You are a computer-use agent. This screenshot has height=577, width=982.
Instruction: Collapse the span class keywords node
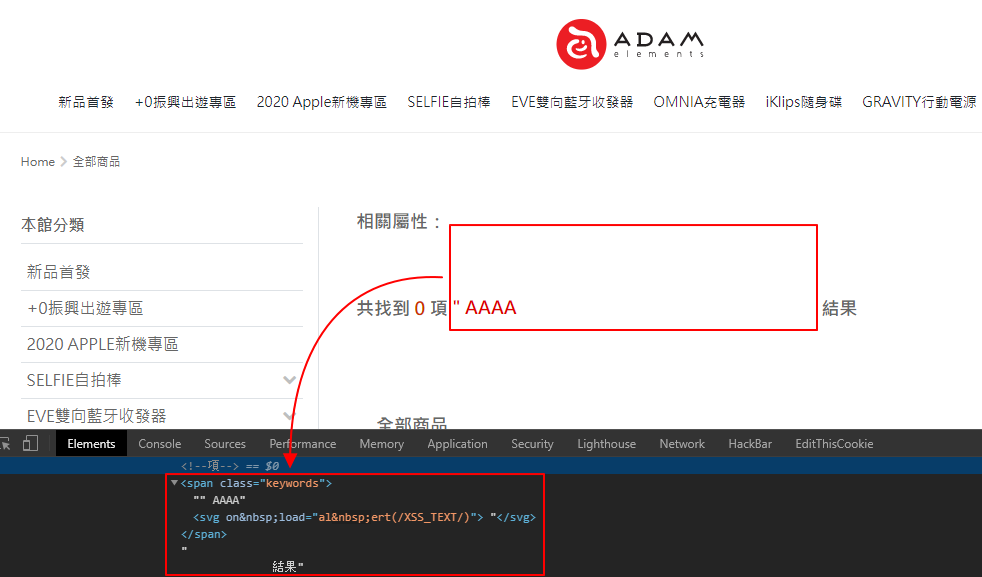[174, 482]
